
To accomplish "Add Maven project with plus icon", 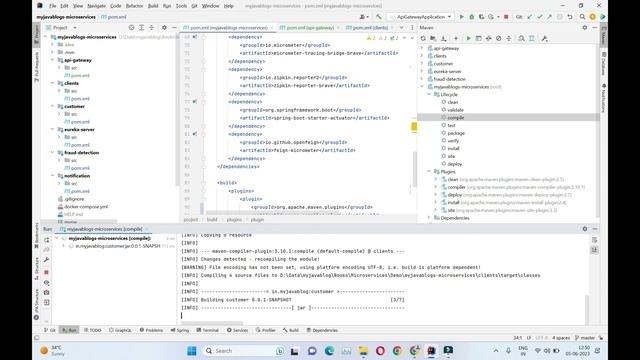I will click(456, 38).
